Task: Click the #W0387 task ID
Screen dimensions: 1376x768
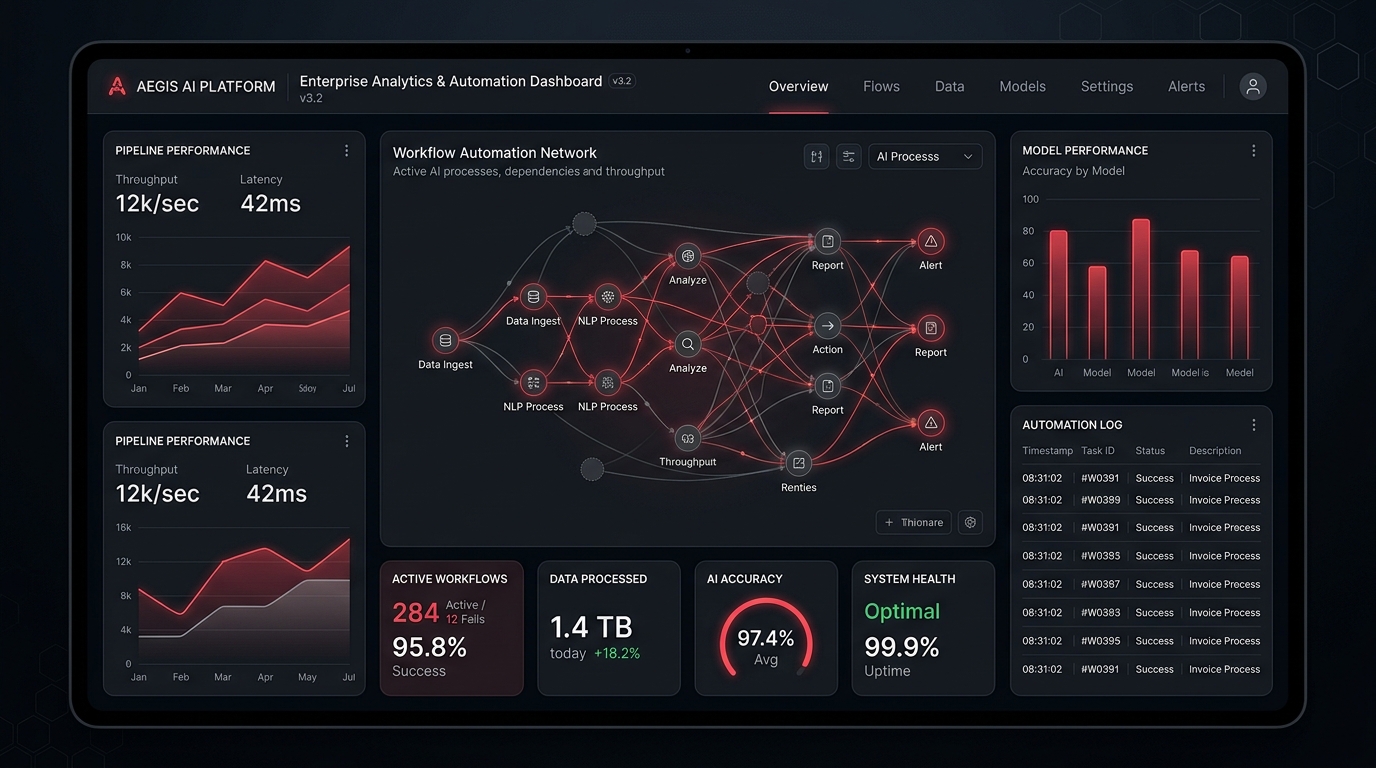Action: pyautogui.click(x=1100, y=584)
